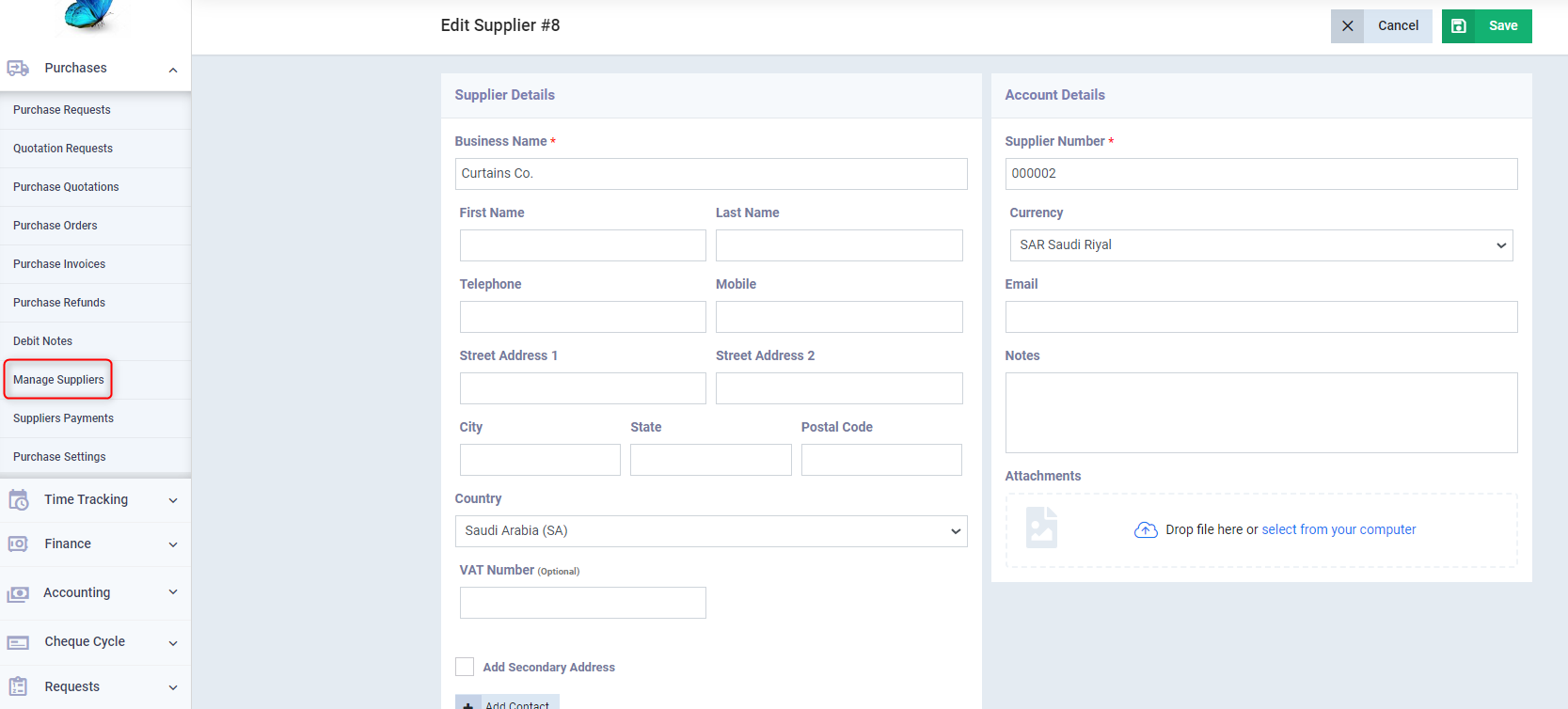Click 'select from your computer' link
Image resolution: width=1568 pixels, height=709 pixels.
click(x=1338, y=530)
